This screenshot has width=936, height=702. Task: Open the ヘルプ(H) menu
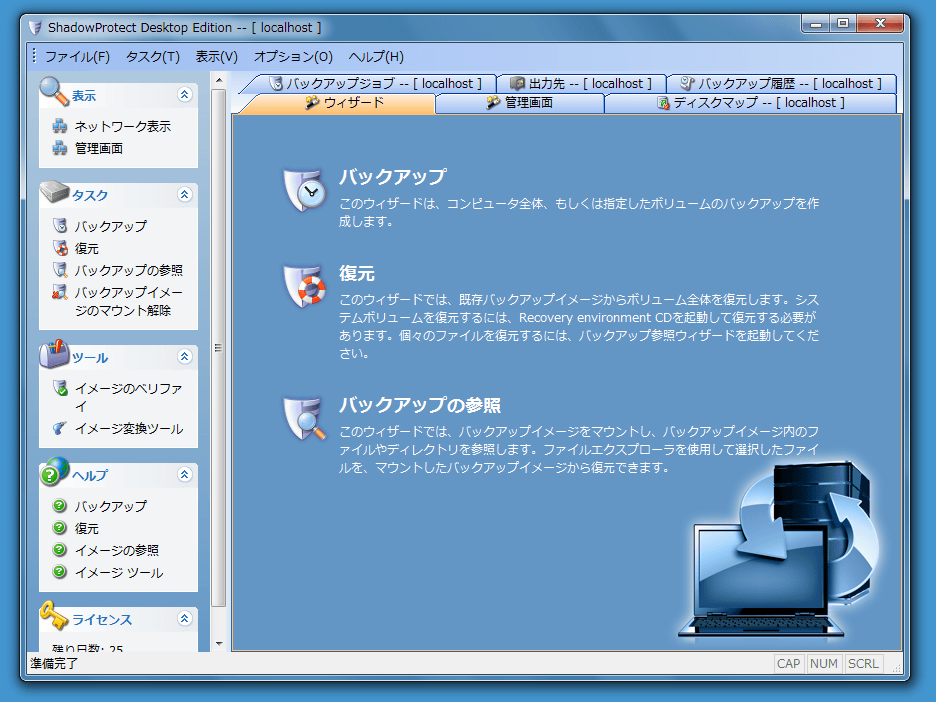pyautogui.click(x=376, y=57)
